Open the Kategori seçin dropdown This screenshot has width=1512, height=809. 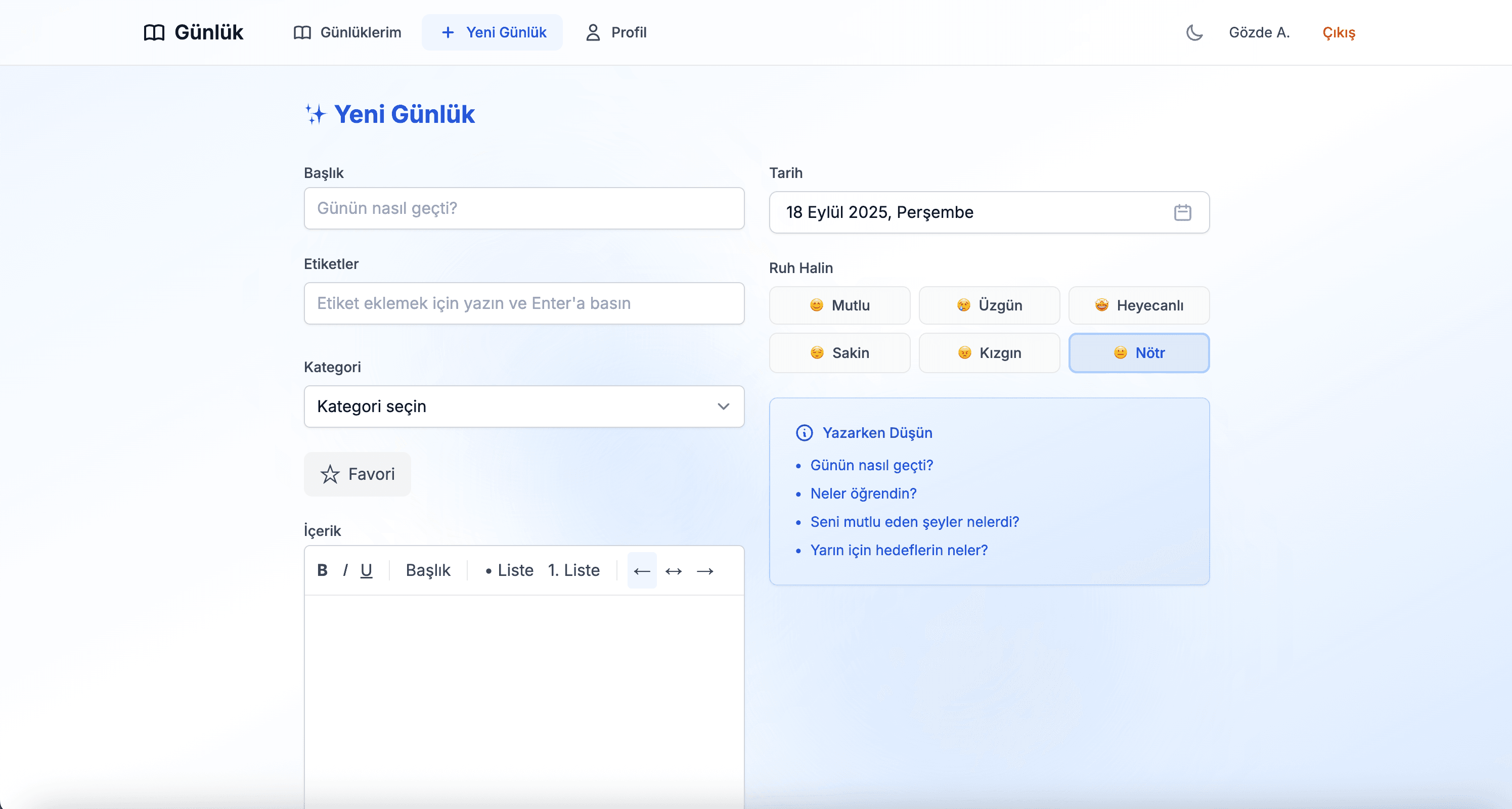tap(523, 406)
